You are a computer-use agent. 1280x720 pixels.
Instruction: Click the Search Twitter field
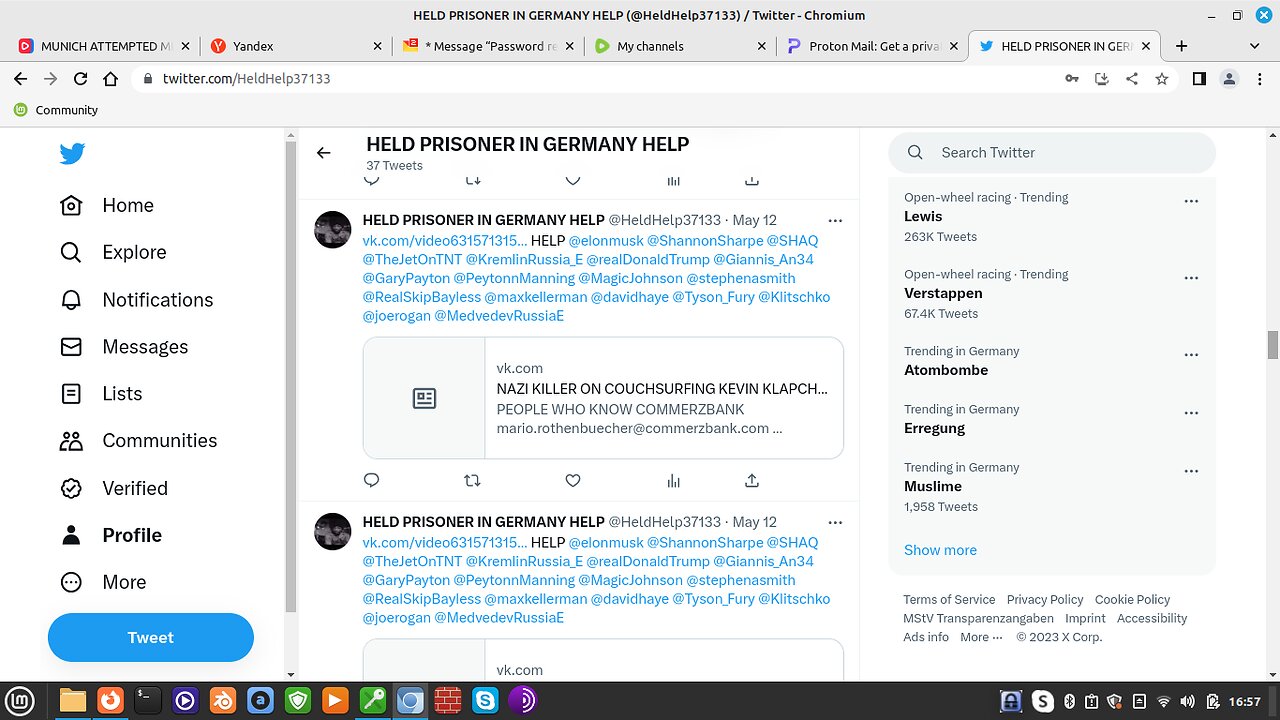(1052, 152)
